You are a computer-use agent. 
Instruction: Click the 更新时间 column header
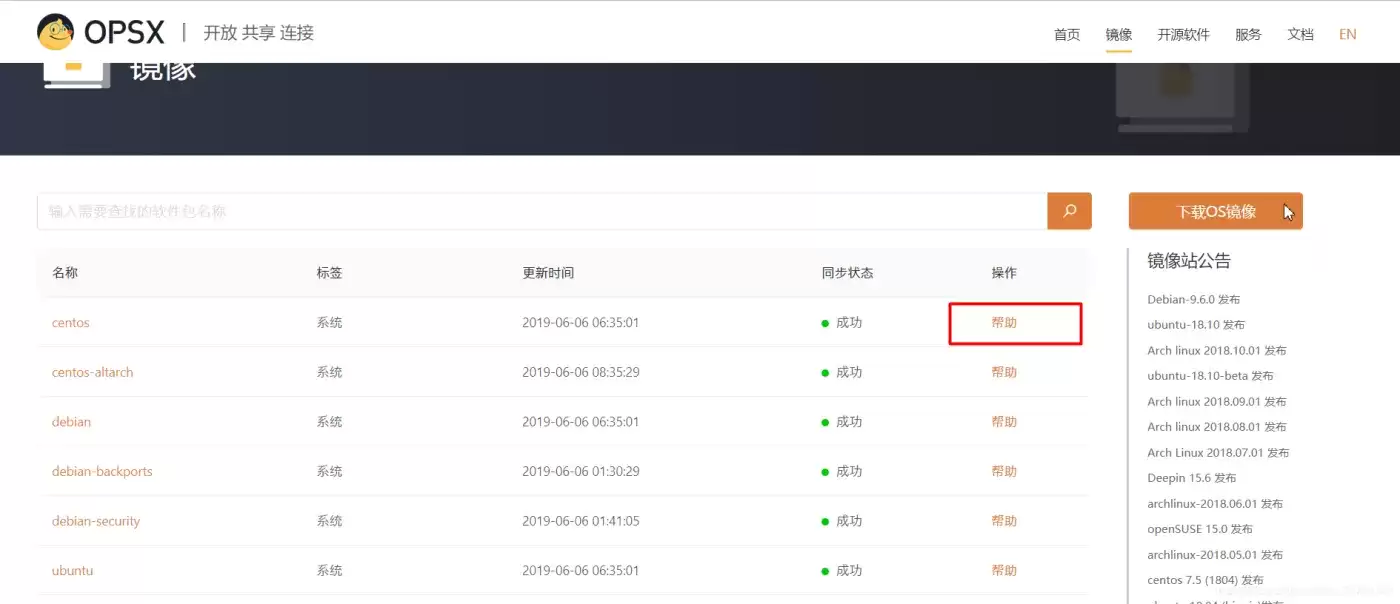(548, 273)
